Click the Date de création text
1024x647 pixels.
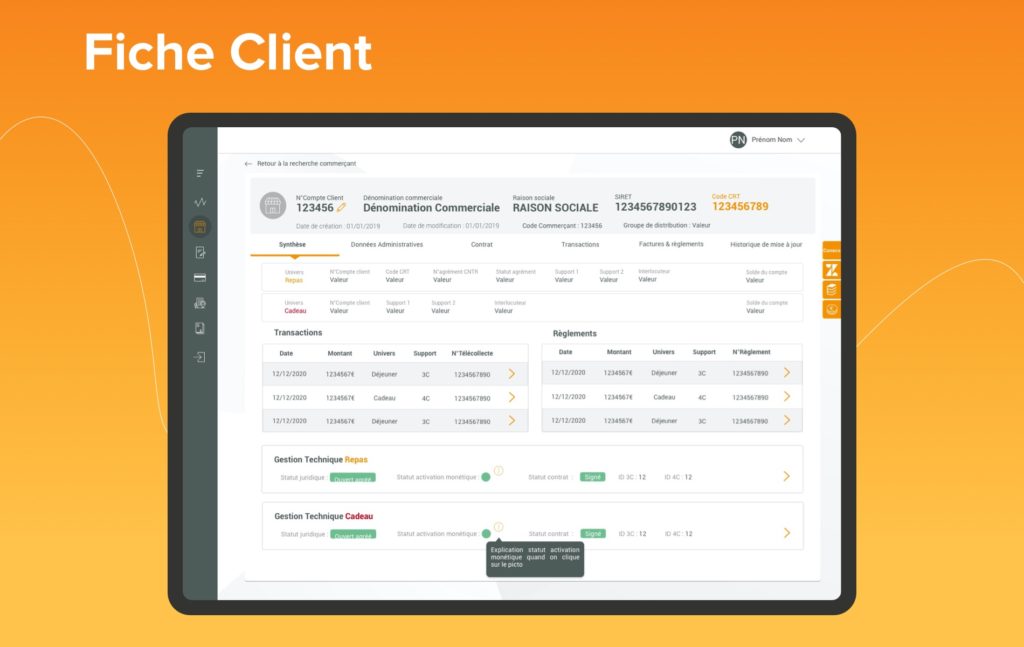coord(338,227)
